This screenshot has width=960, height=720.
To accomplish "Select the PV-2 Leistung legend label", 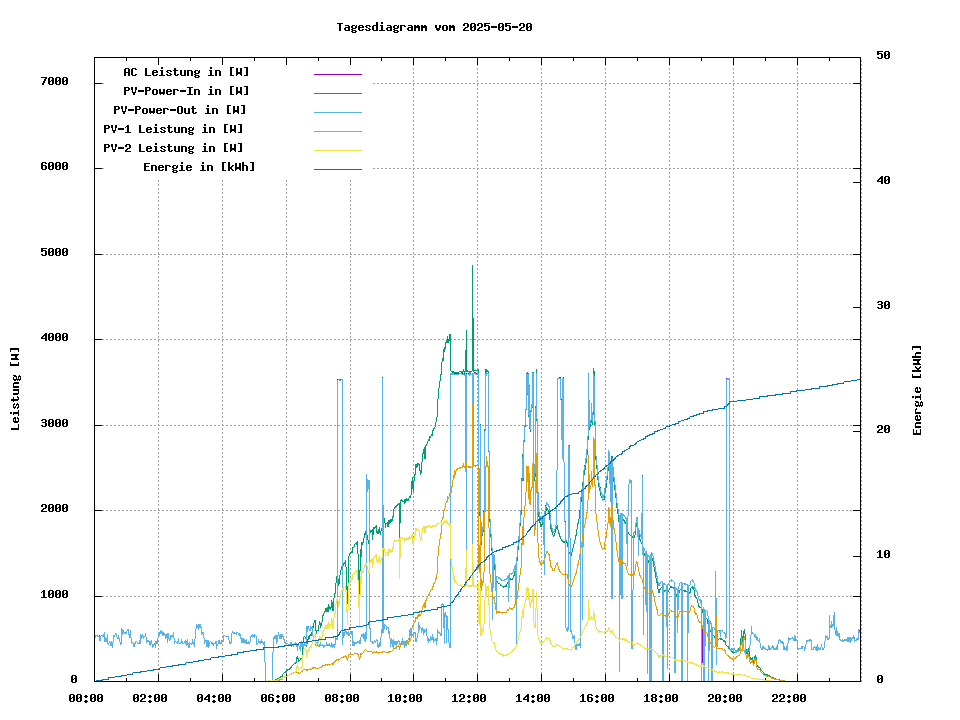I will [x=173, y=148].
